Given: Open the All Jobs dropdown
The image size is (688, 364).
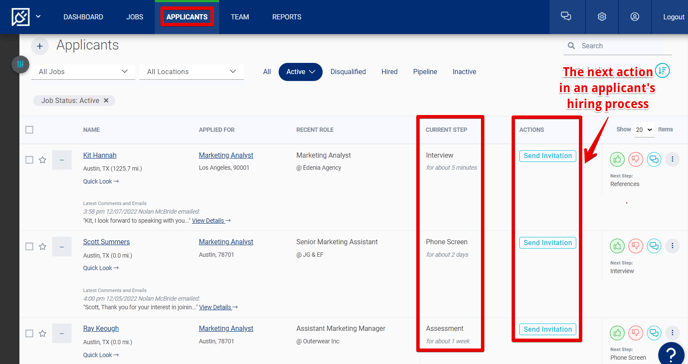Looking at the screenshot, I should [83, 71].
